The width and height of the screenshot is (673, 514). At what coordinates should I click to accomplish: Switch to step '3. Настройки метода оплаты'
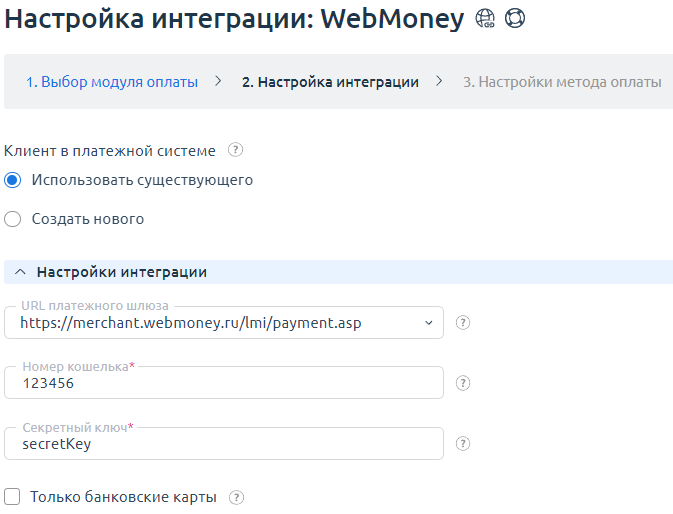pyautogui.click(x=561, y=82)
